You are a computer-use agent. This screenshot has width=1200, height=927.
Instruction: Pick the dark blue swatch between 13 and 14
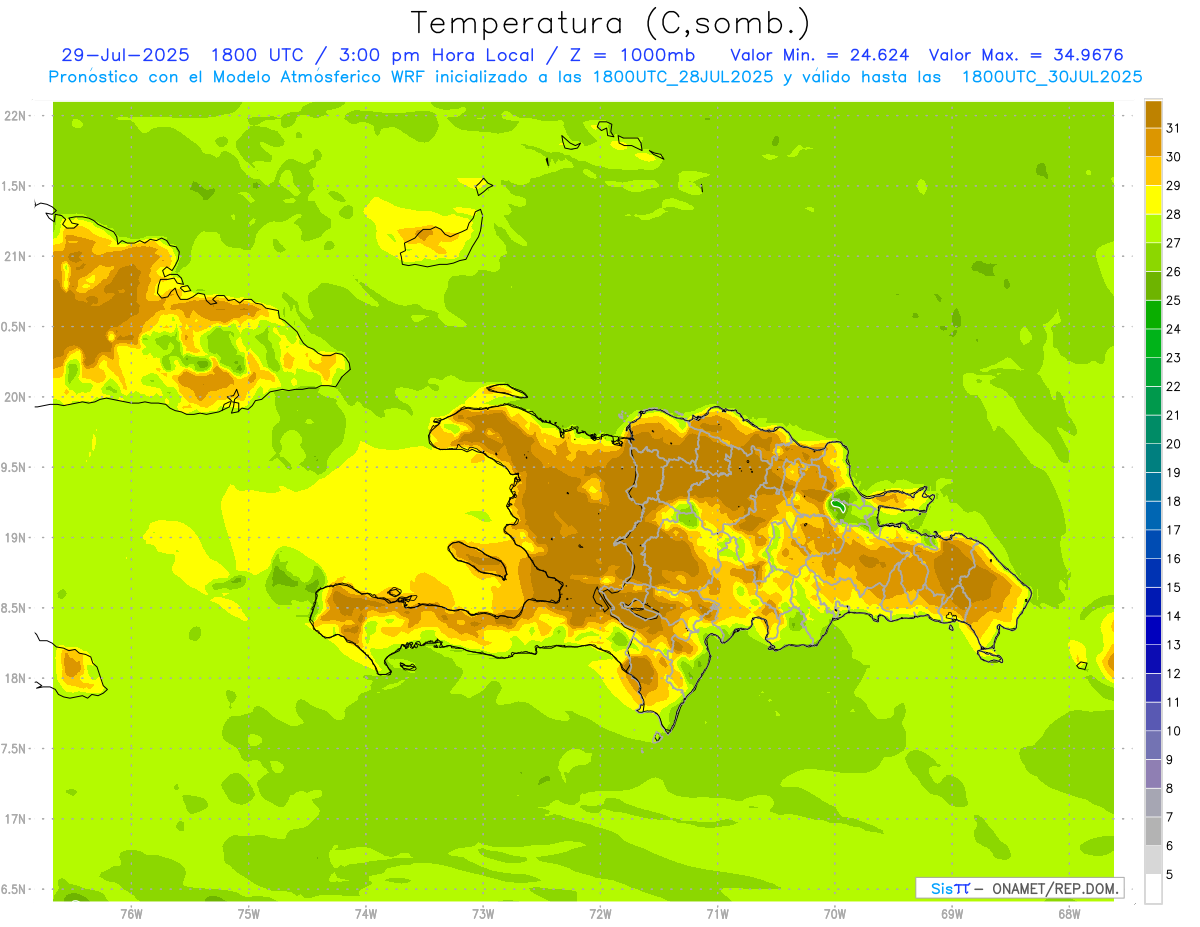[x=1153, y=630]
